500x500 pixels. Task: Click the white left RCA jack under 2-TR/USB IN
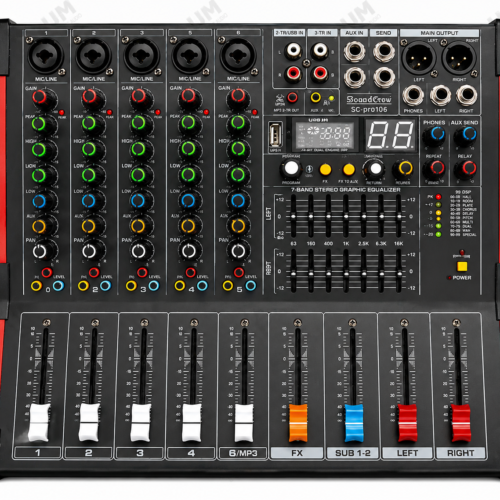pos(293,50)
